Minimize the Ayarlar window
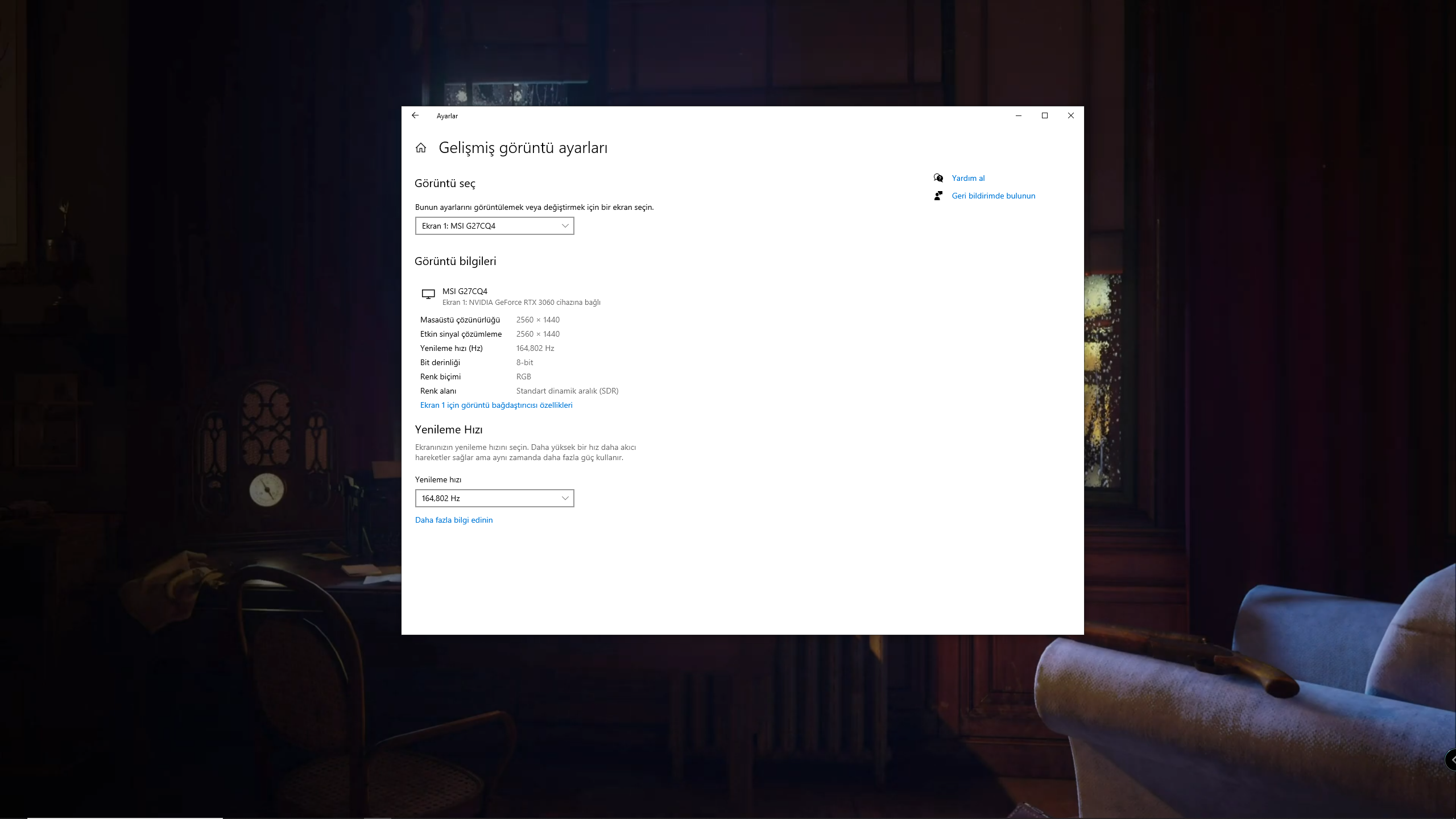Screen dimensions: 1456x819 (1019, 115)
